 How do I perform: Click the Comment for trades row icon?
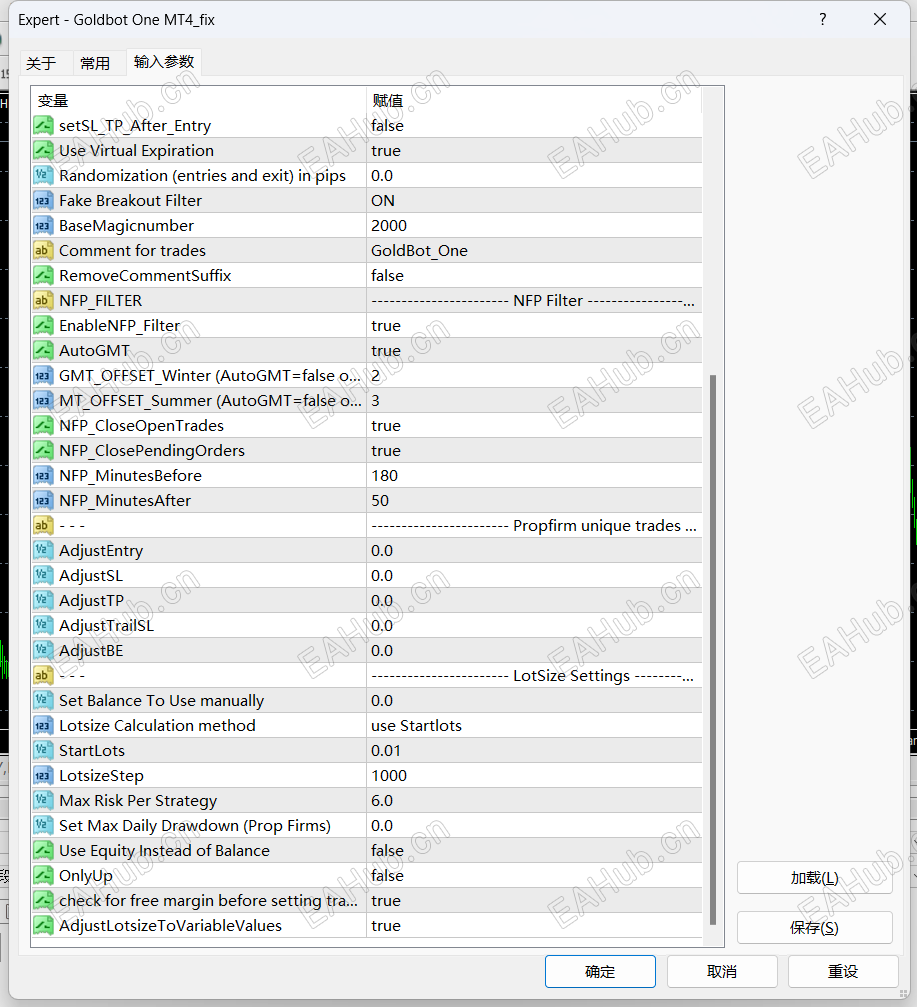43,250
